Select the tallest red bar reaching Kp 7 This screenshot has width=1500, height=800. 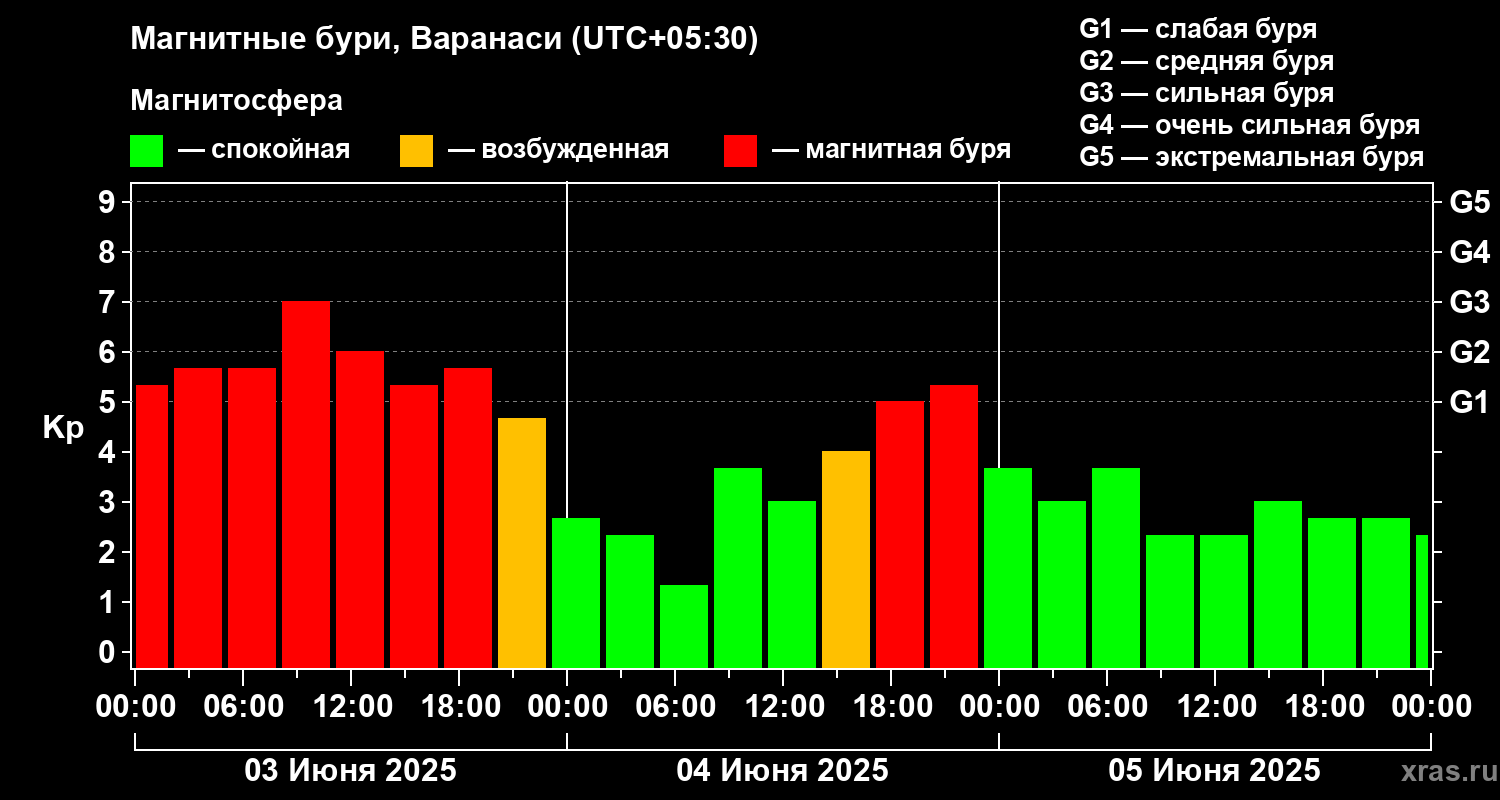coord(306,485)
